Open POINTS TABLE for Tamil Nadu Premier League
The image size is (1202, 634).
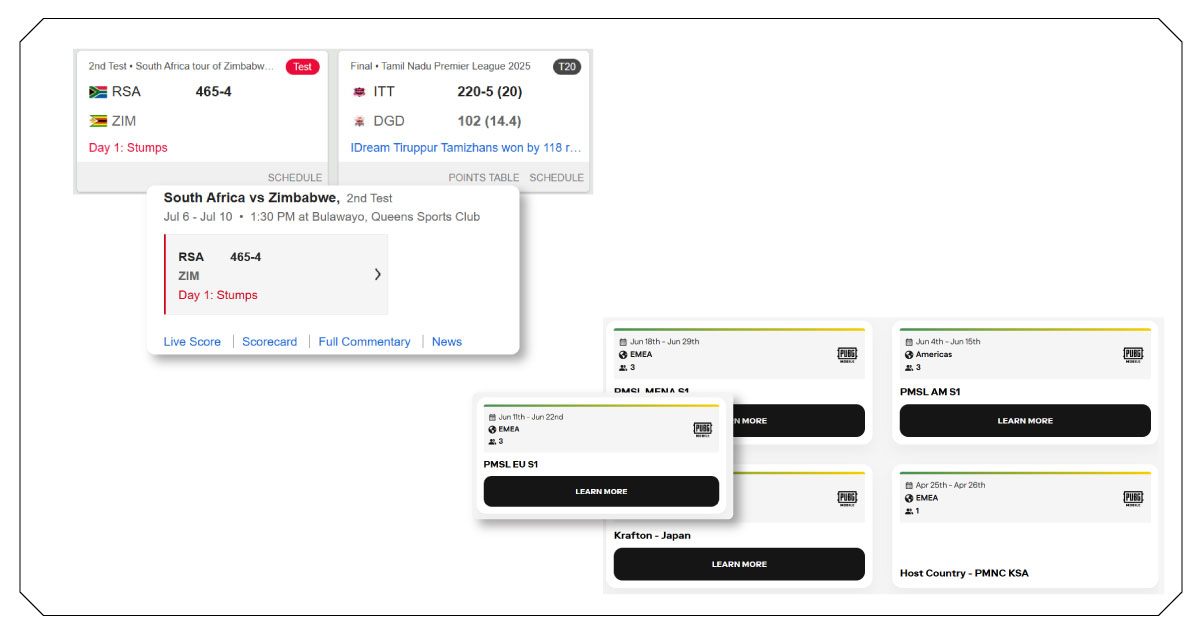pyautogui.click(x=483, y=178)
